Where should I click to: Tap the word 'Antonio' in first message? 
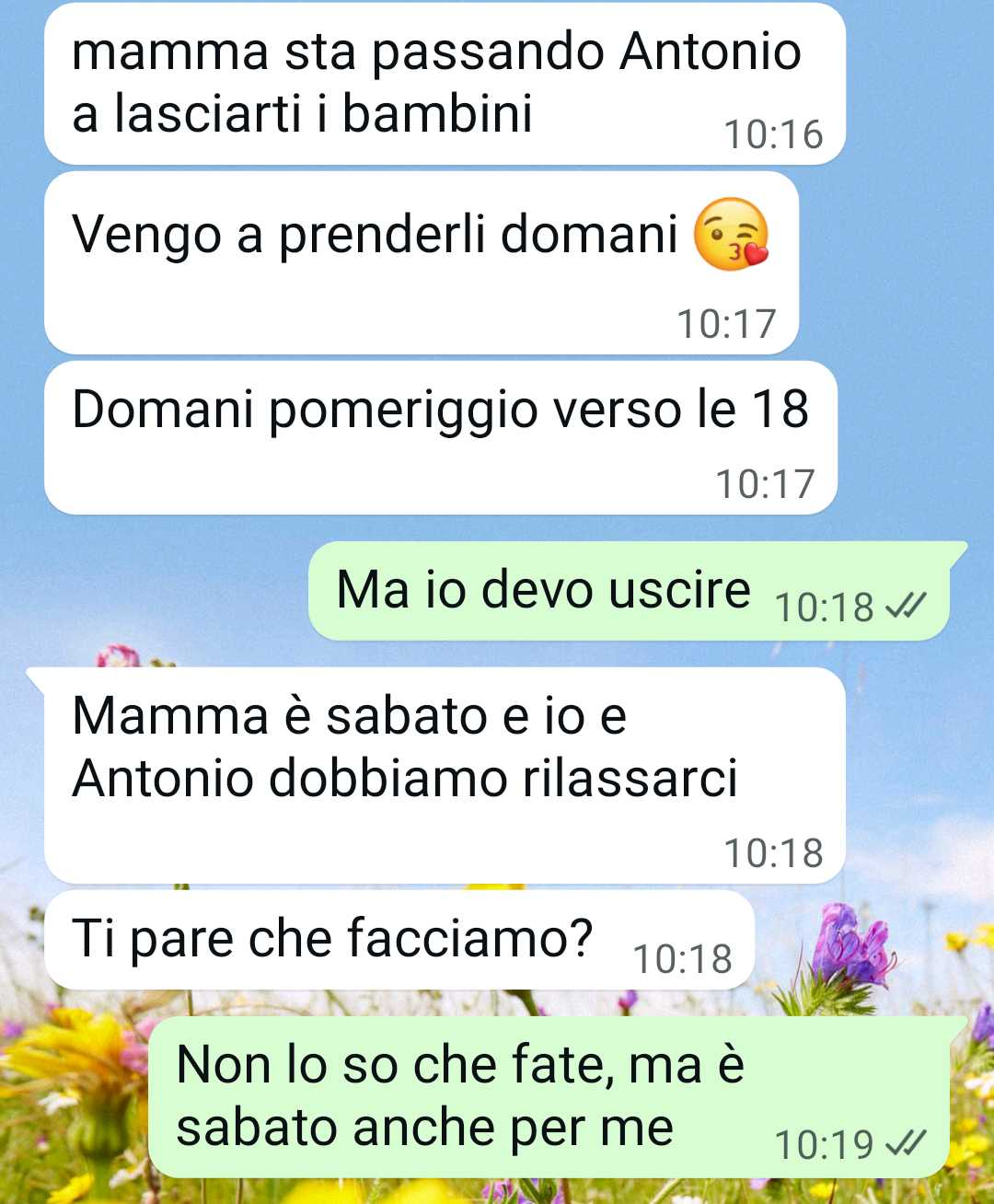(x=710, y=51)
